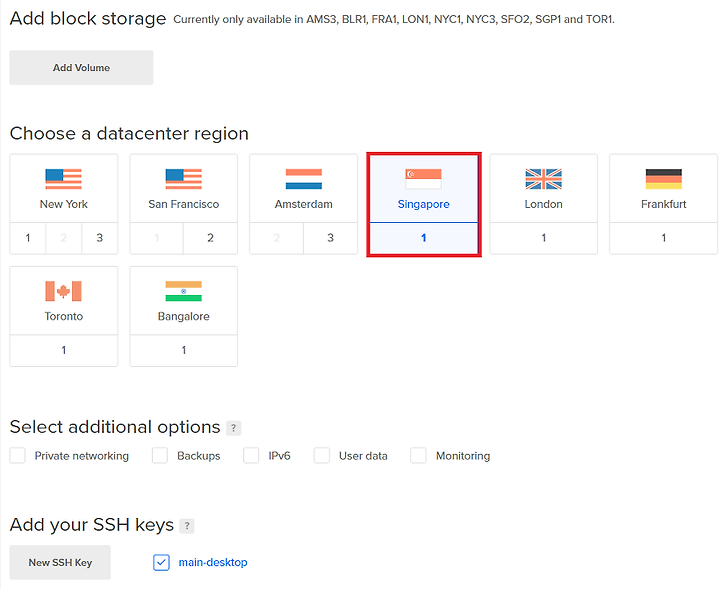The width and height of the screenshot is (720, 589).
Task: Click the Private networking label
Action: click(x=82, y=456)
